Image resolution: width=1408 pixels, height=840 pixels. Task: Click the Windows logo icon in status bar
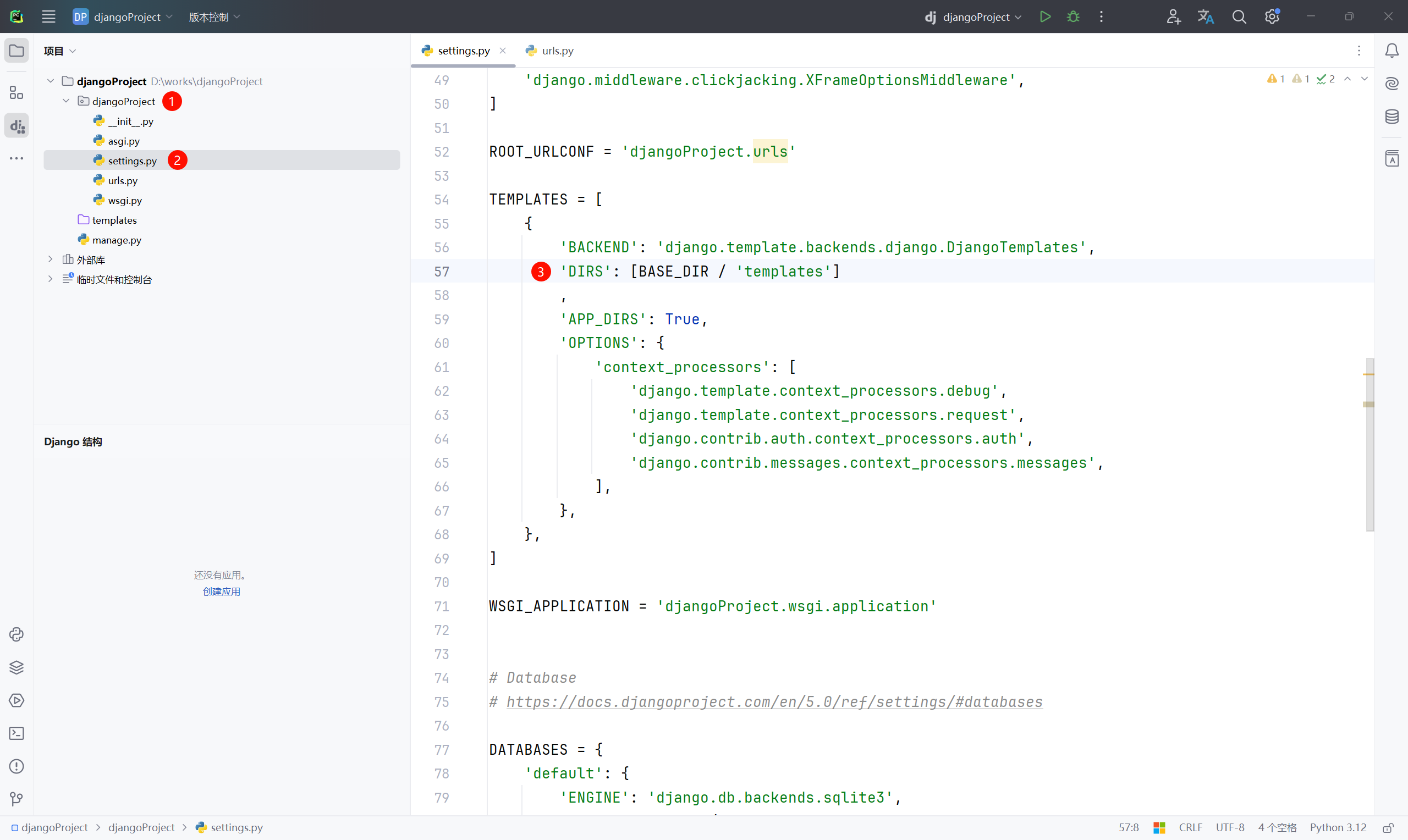click(1159, 827)
